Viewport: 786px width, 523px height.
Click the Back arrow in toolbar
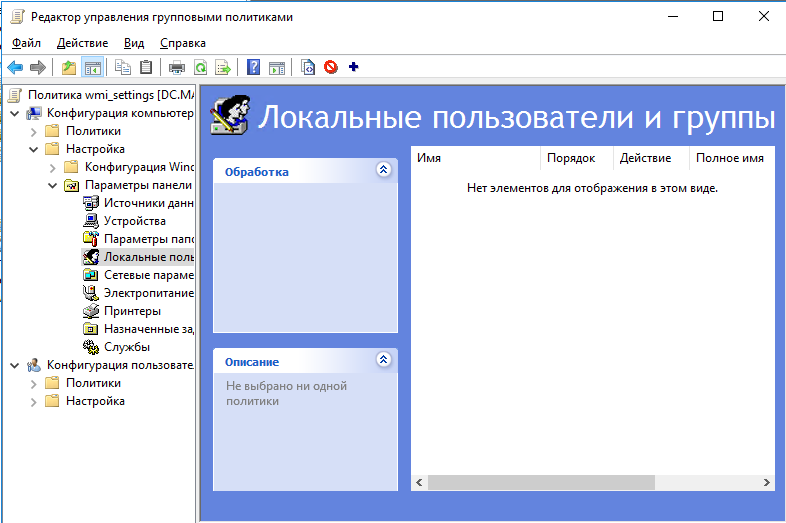pos(15,68)
